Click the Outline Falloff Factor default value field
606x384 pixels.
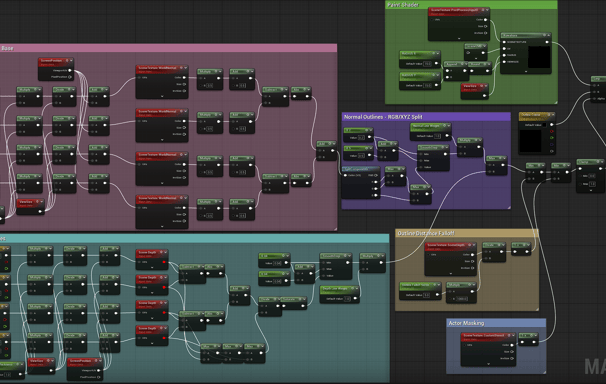427,295
